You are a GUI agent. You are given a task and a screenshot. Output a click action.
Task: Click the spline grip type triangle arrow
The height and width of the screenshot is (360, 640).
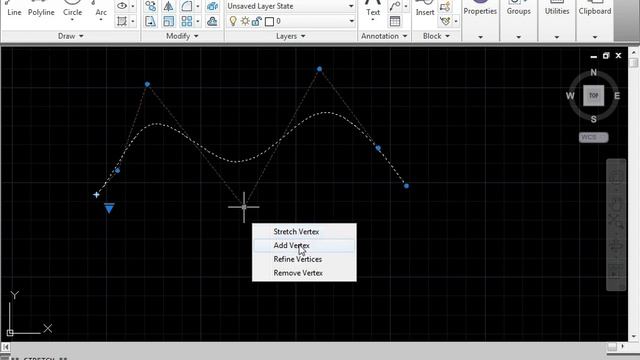point(109,208)
